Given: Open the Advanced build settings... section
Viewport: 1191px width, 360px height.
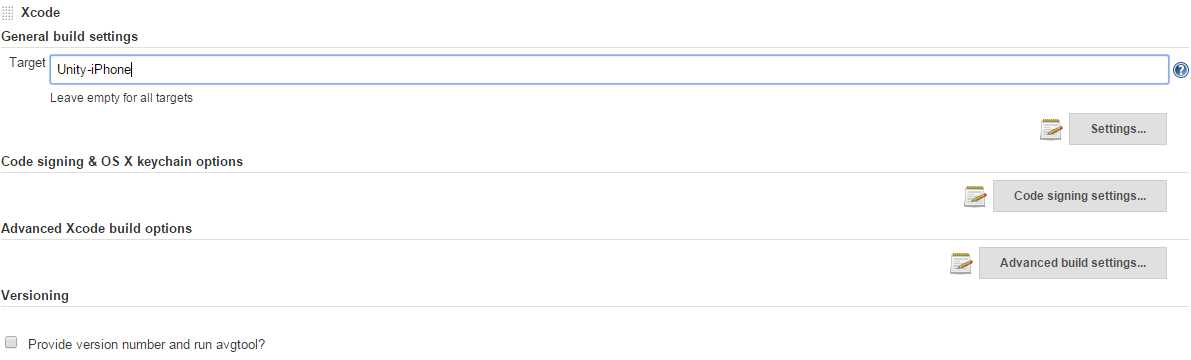Looking at the screenshot, I should pos(1073,263).
